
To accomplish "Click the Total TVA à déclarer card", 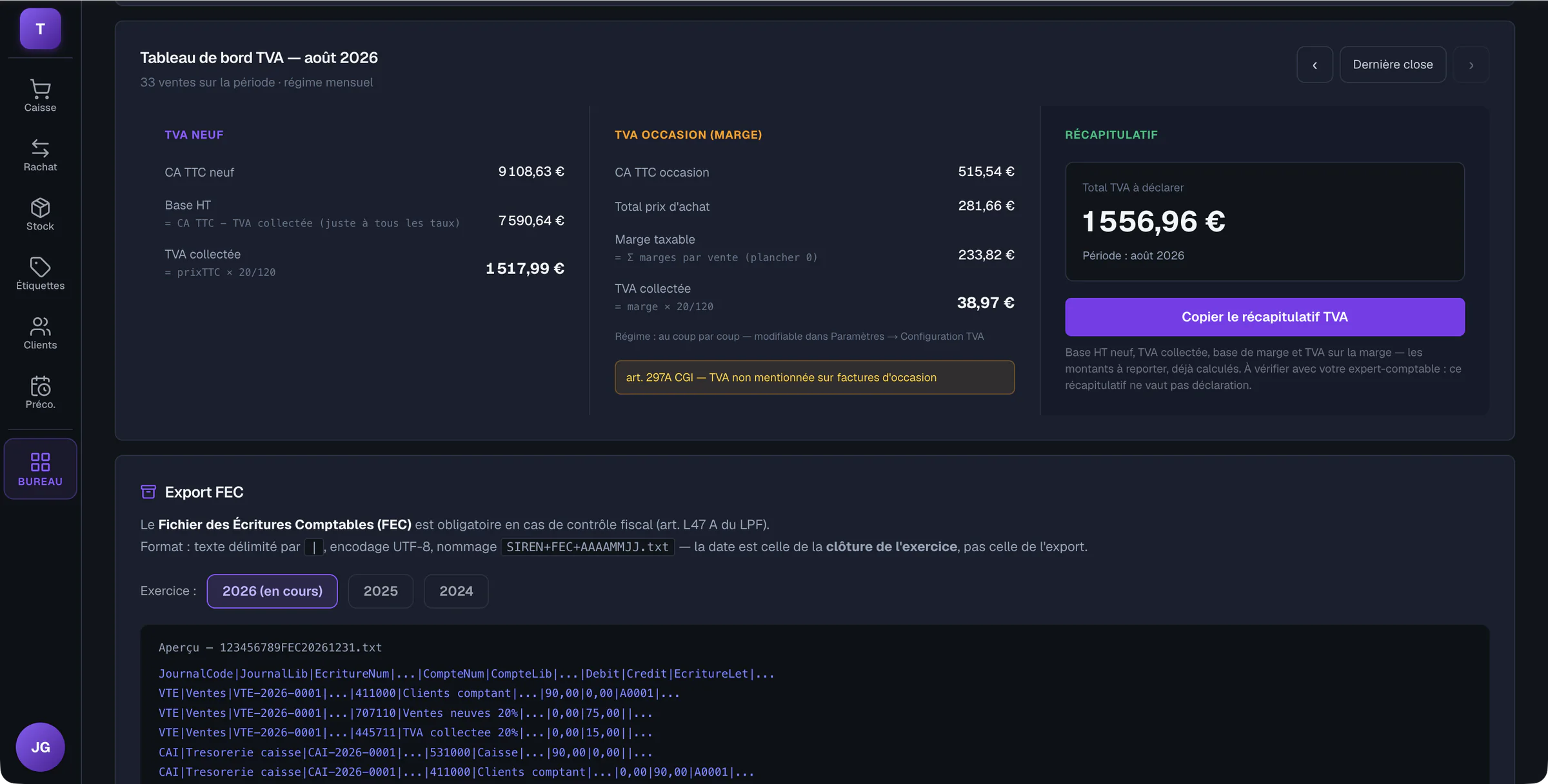I will tap(1264, 221).
